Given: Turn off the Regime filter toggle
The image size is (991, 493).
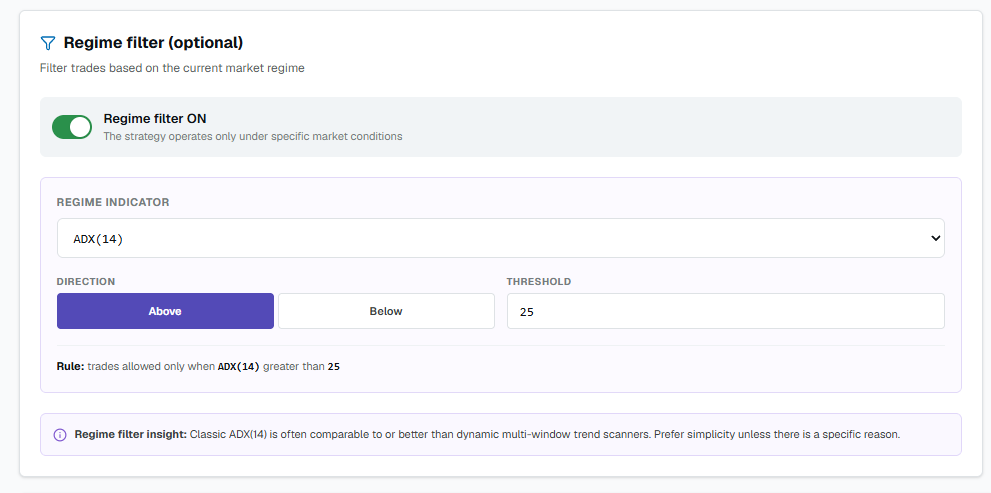Looking at the screenshot, I should click(x=72, y=127).
